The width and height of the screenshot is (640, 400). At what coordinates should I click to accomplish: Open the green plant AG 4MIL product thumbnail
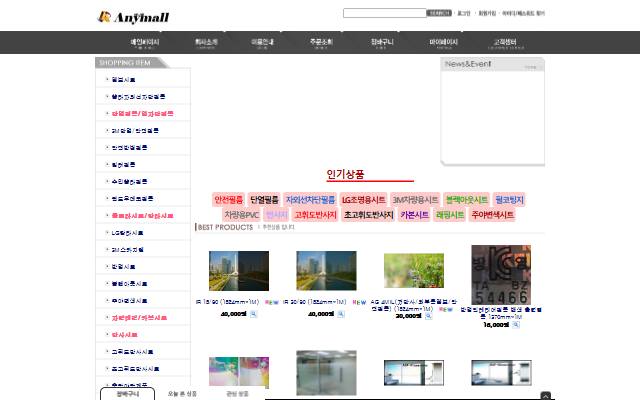(414, 270)
